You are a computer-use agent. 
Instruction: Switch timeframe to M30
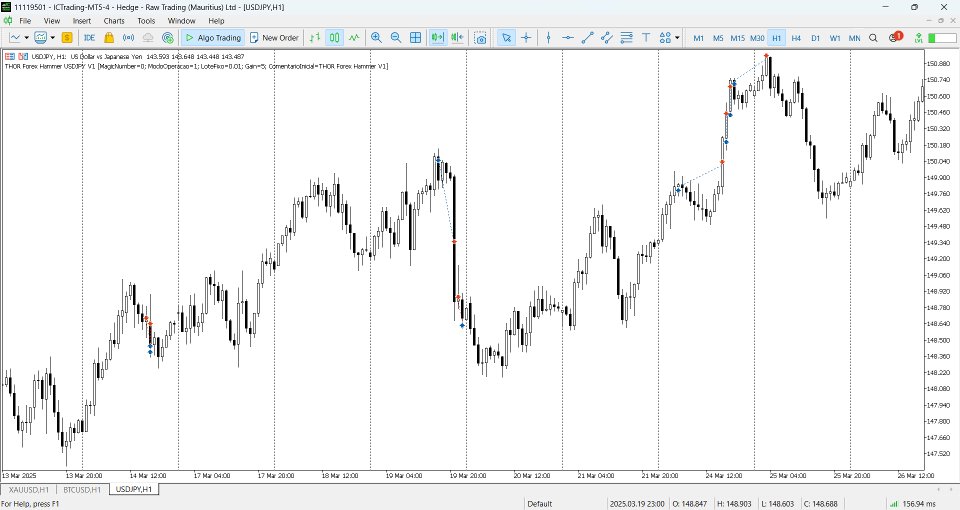[757, 38]
